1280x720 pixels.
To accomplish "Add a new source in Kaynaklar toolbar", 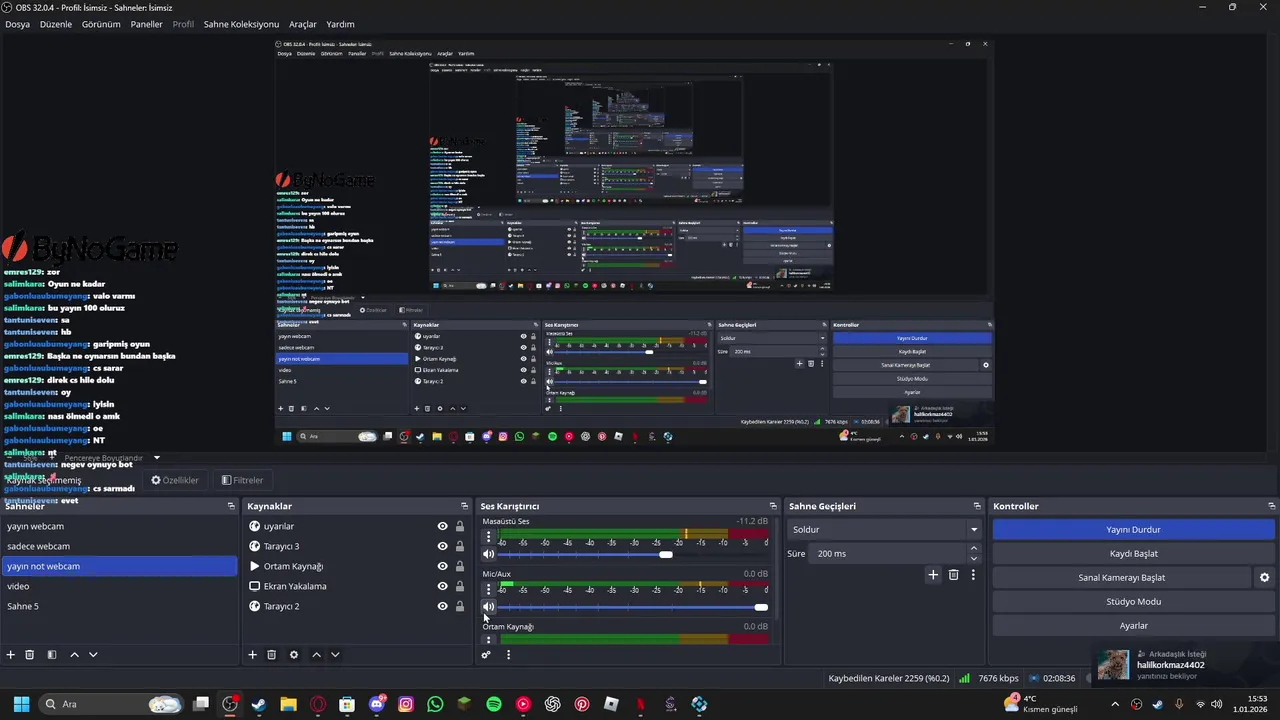I will point(253,654).
